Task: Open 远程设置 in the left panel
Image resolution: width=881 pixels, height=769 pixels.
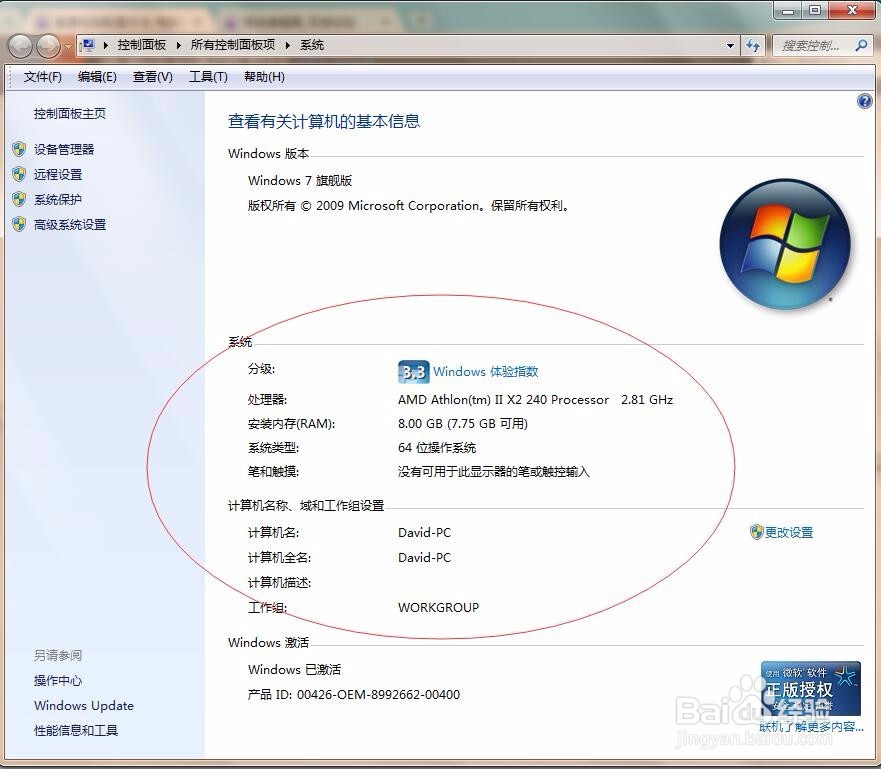Action: (57, 173)
